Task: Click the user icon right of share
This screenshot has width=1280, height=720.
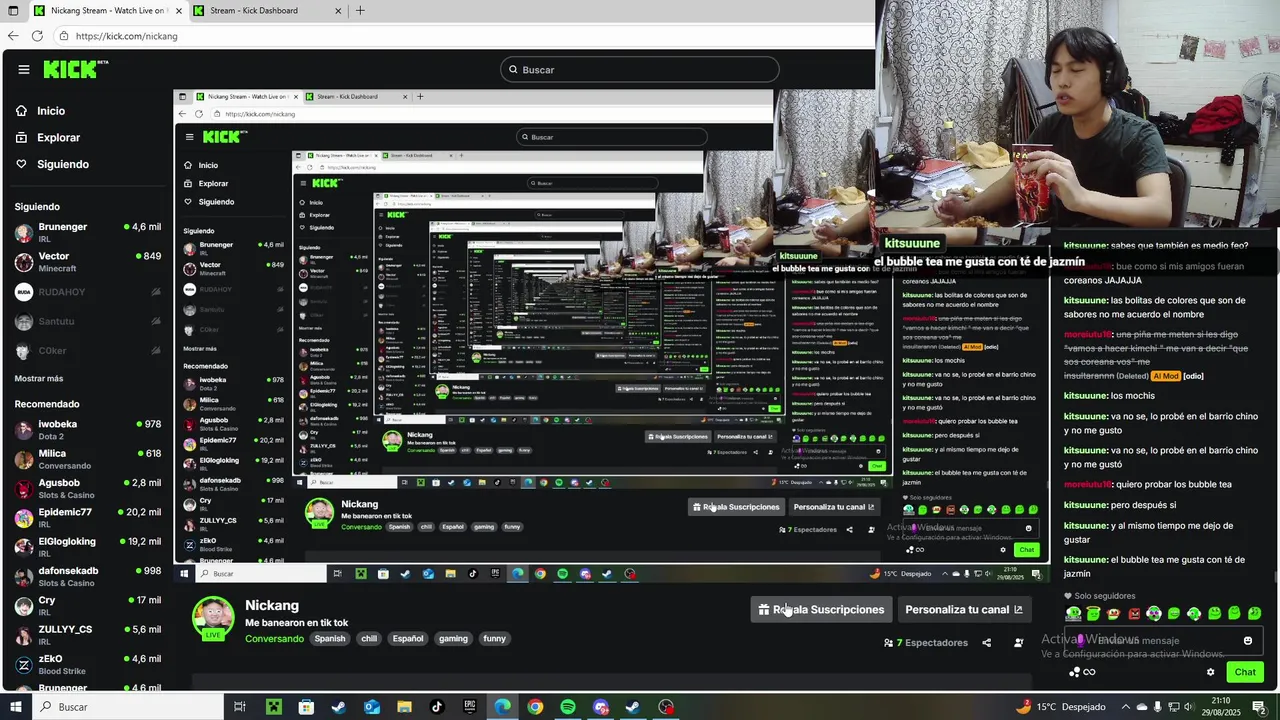Action: 1019,643
